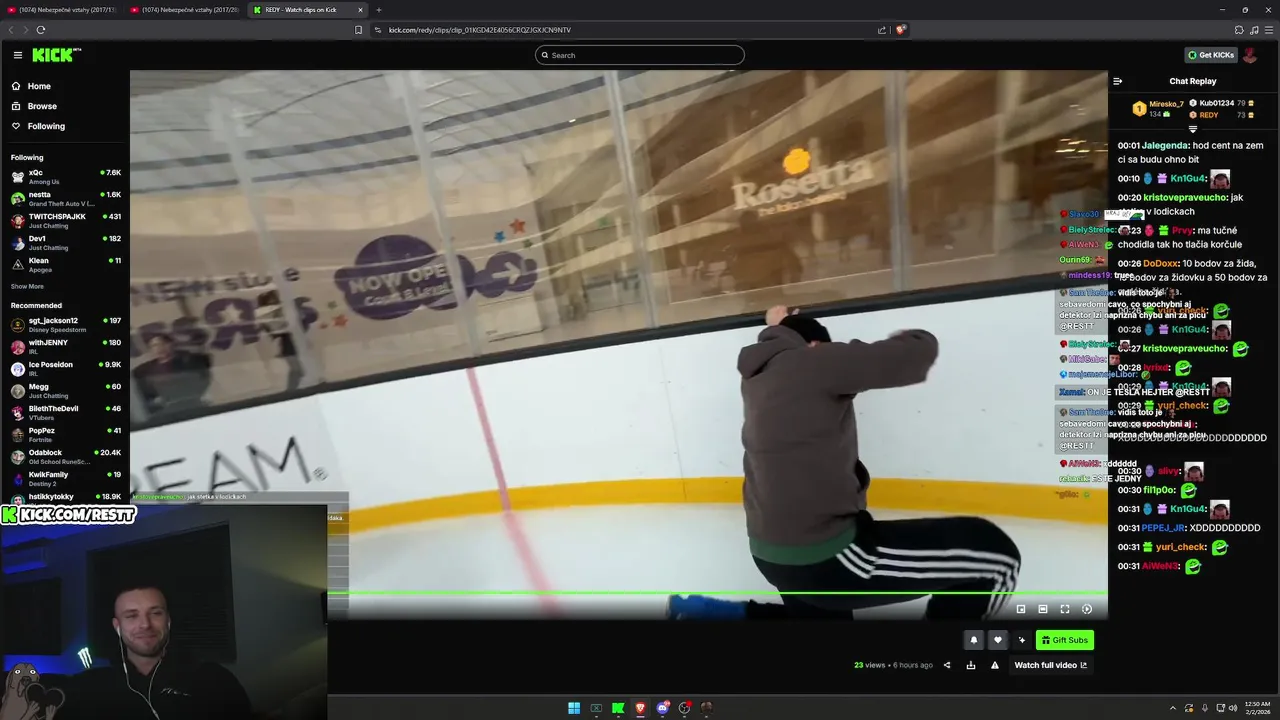Expand Show more under Following
1280x720 pixels.
point(27,286)
